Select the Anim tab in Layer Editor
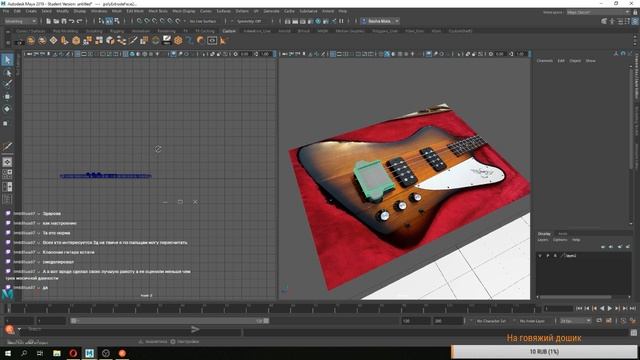The width and height of the screenshot is (640, 360). click(x=563, y=234)
